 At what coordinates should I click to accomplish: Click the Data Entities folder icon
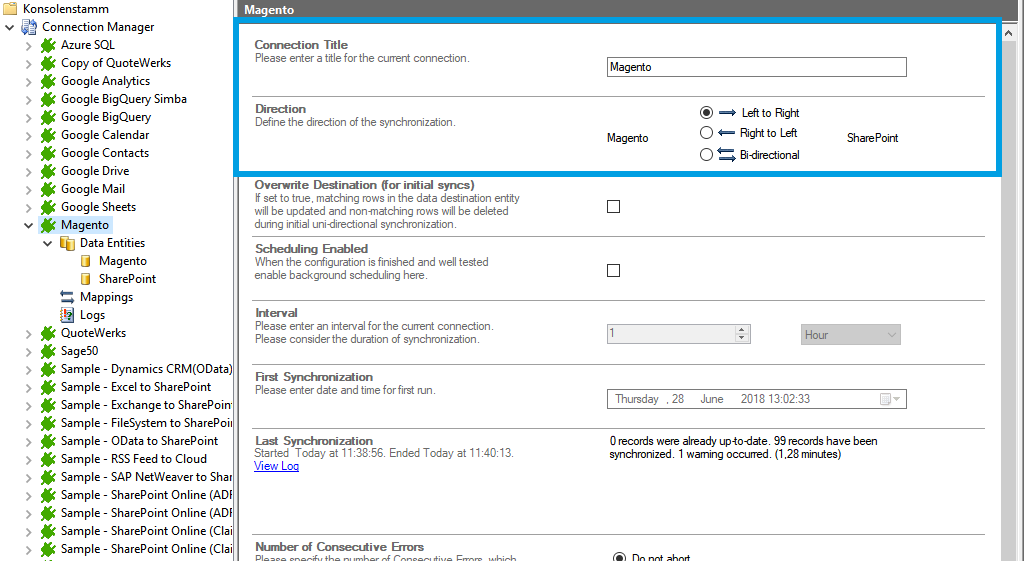point(68,243)
